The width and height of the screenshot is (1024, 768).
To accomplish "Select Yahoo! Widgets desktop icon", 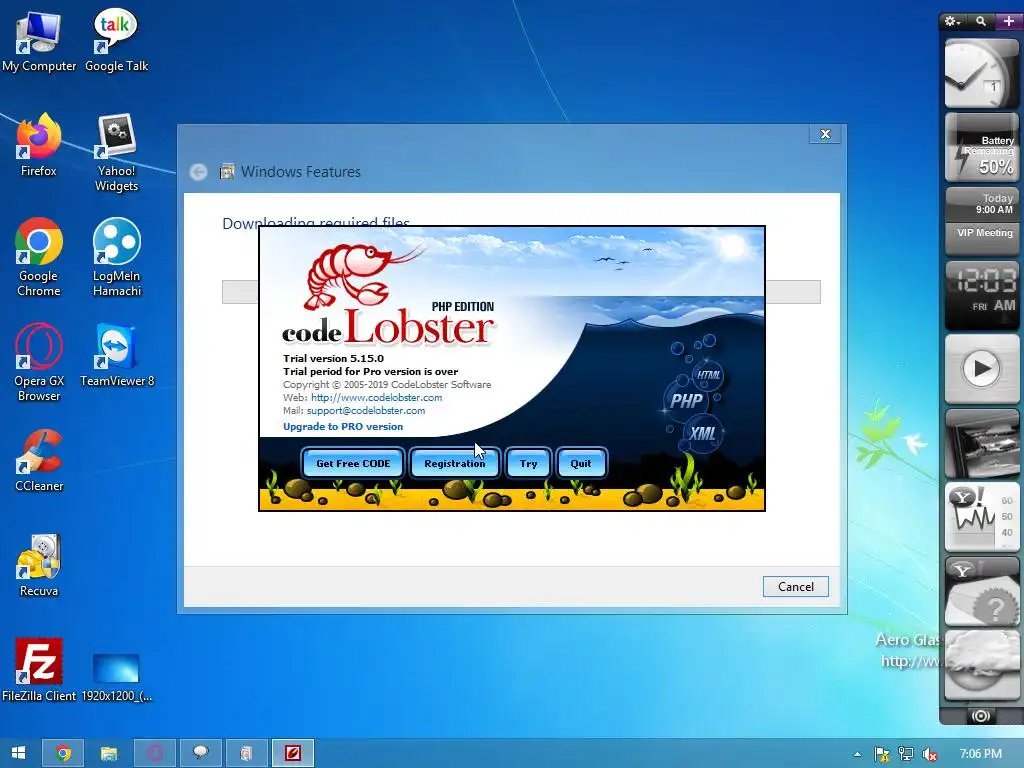I will (116, 153).
